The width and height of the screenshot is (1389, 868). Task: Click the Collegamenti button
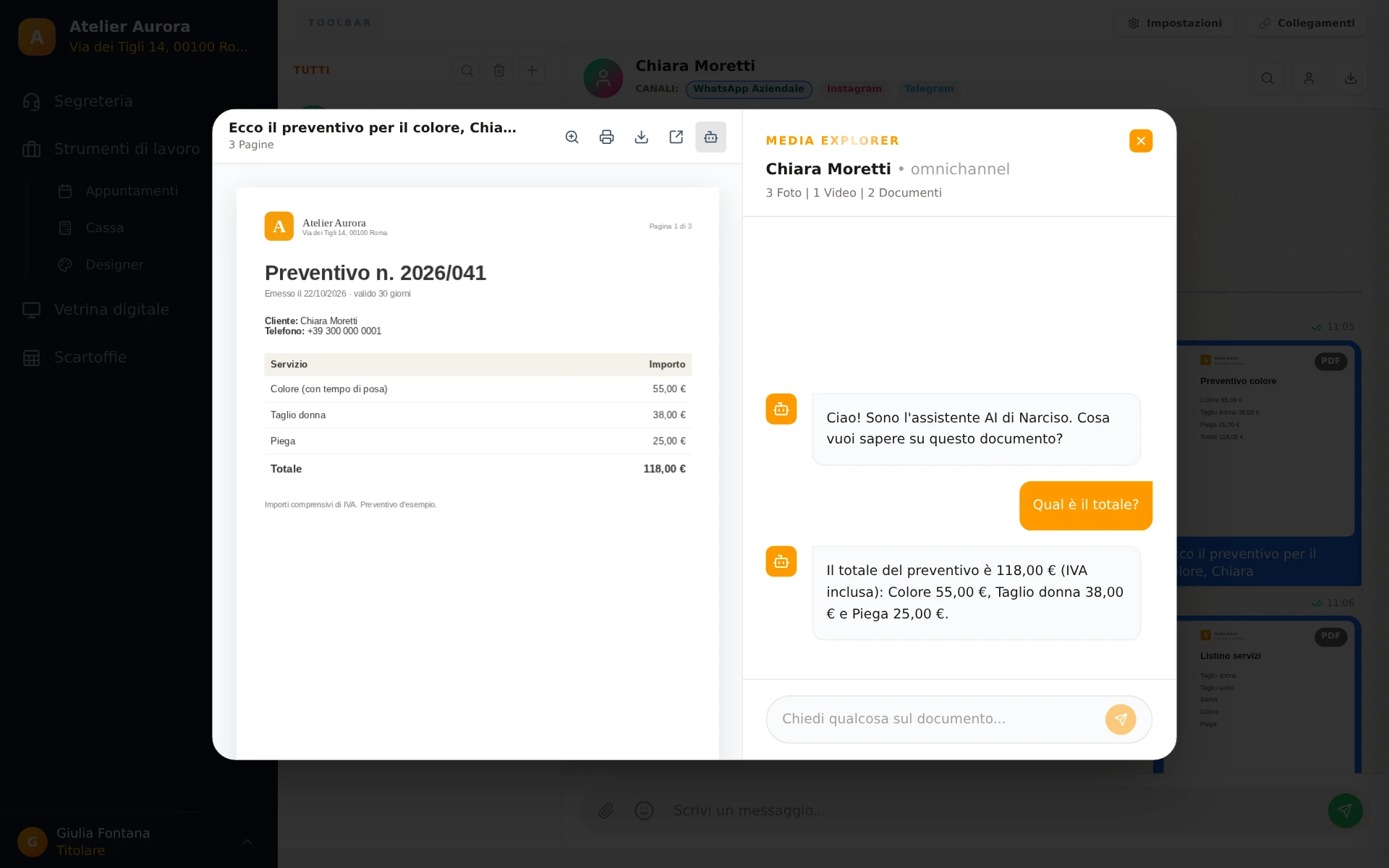1307,23
